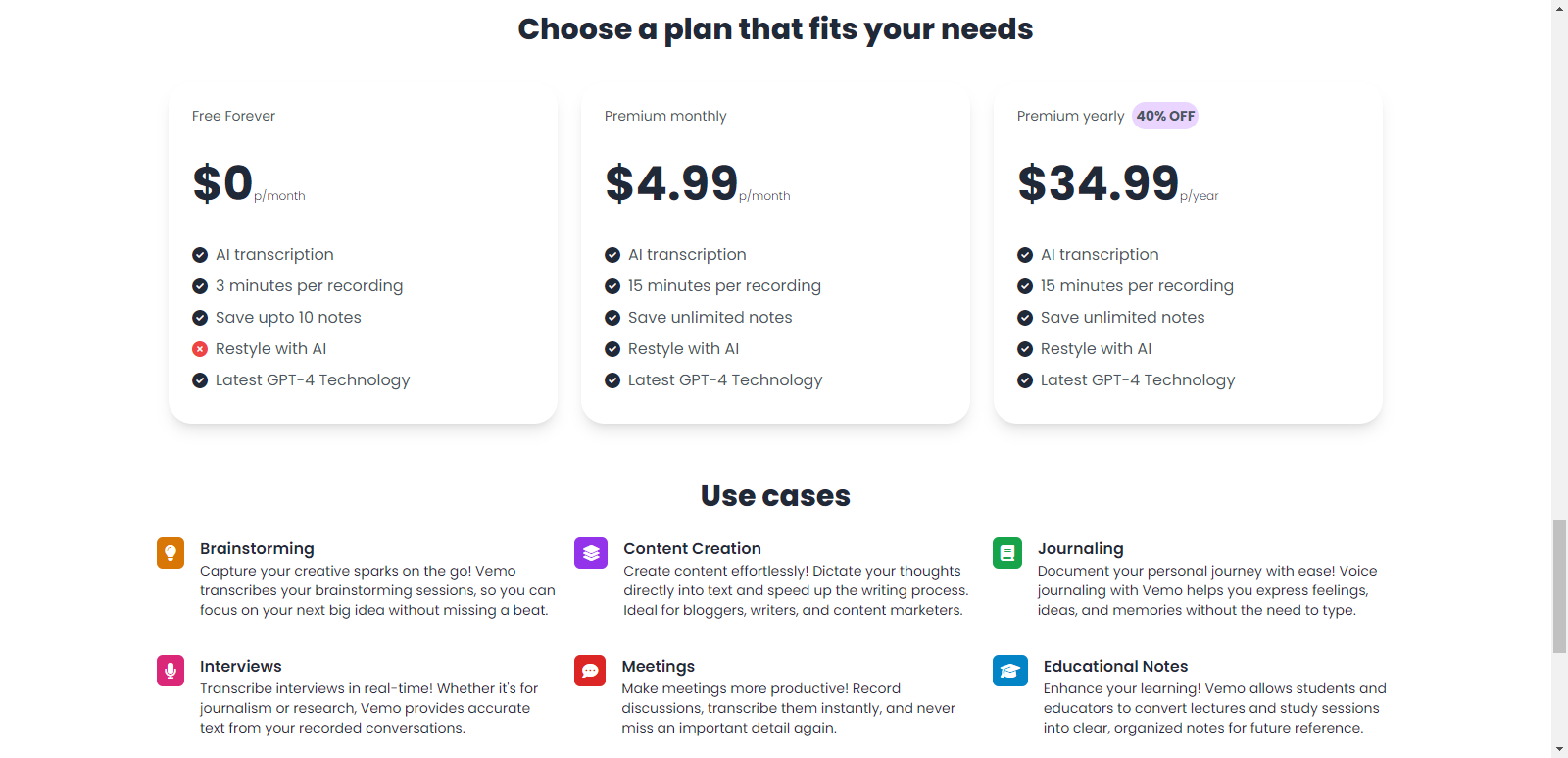The height and width of the screenshot is (758, 1568).
Task: Click the scrollbar down arrow at bottom
Action: click(x=1559, y=750)
